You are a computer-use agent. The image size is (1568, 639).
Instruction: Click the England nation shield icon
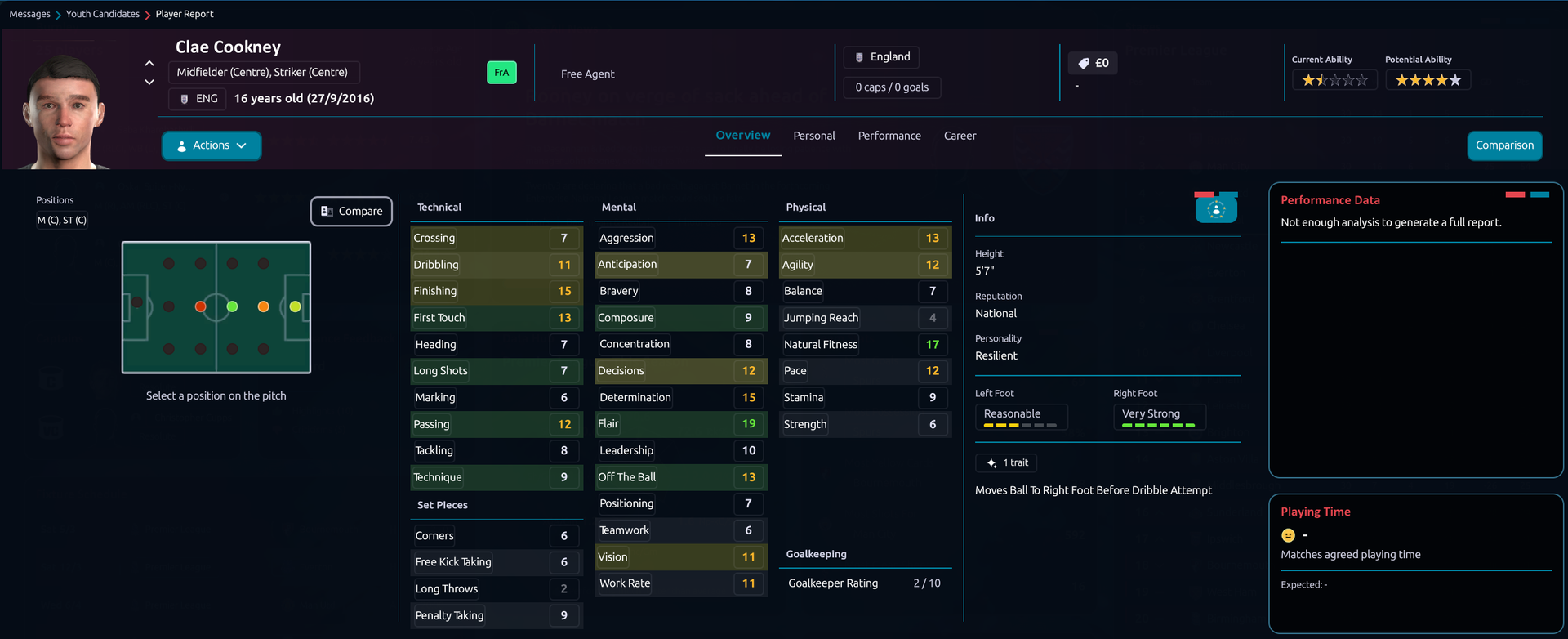click(859, 57)
